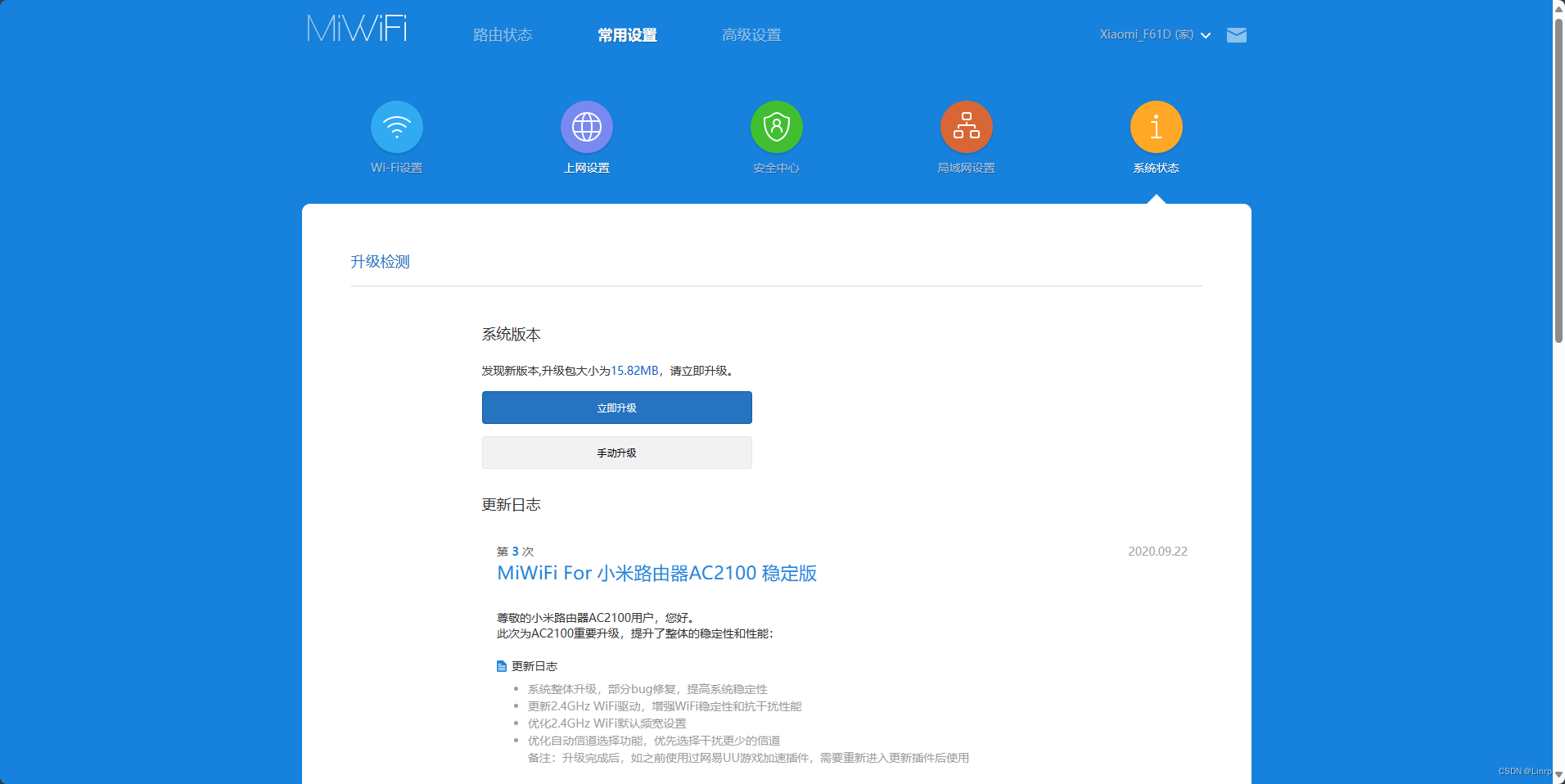This screenshot has width=1565, height=784.
Task: Click the 更新日志 document icon
Action: [502, 666]
